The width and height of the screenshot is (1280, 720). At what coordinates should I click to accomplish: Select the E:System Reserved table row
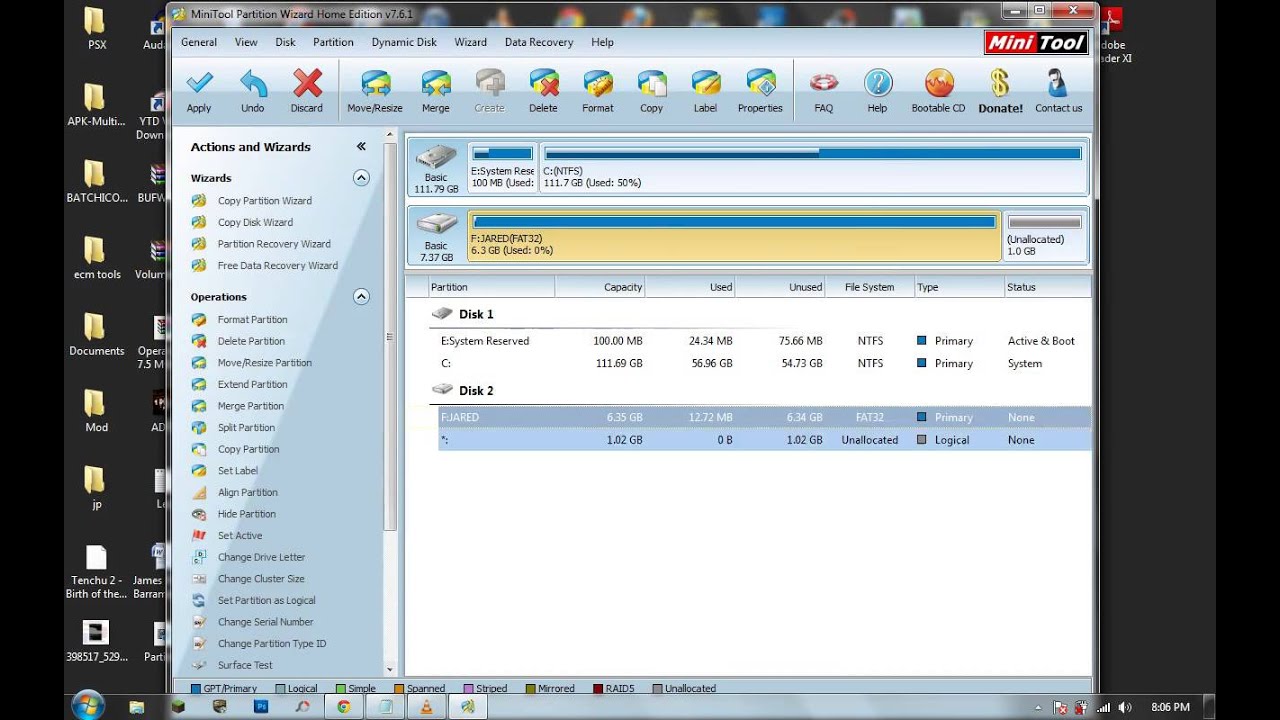764,341
